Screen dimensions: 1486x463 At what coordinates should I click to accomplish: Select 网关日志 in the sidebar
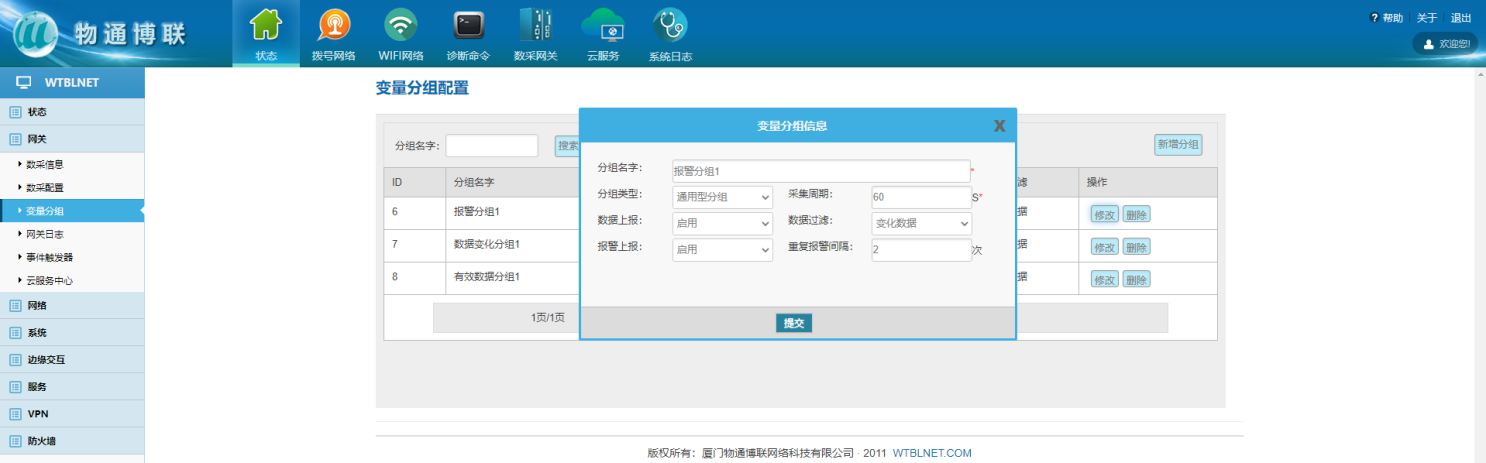pyautogui.click(x=44, y=234)
